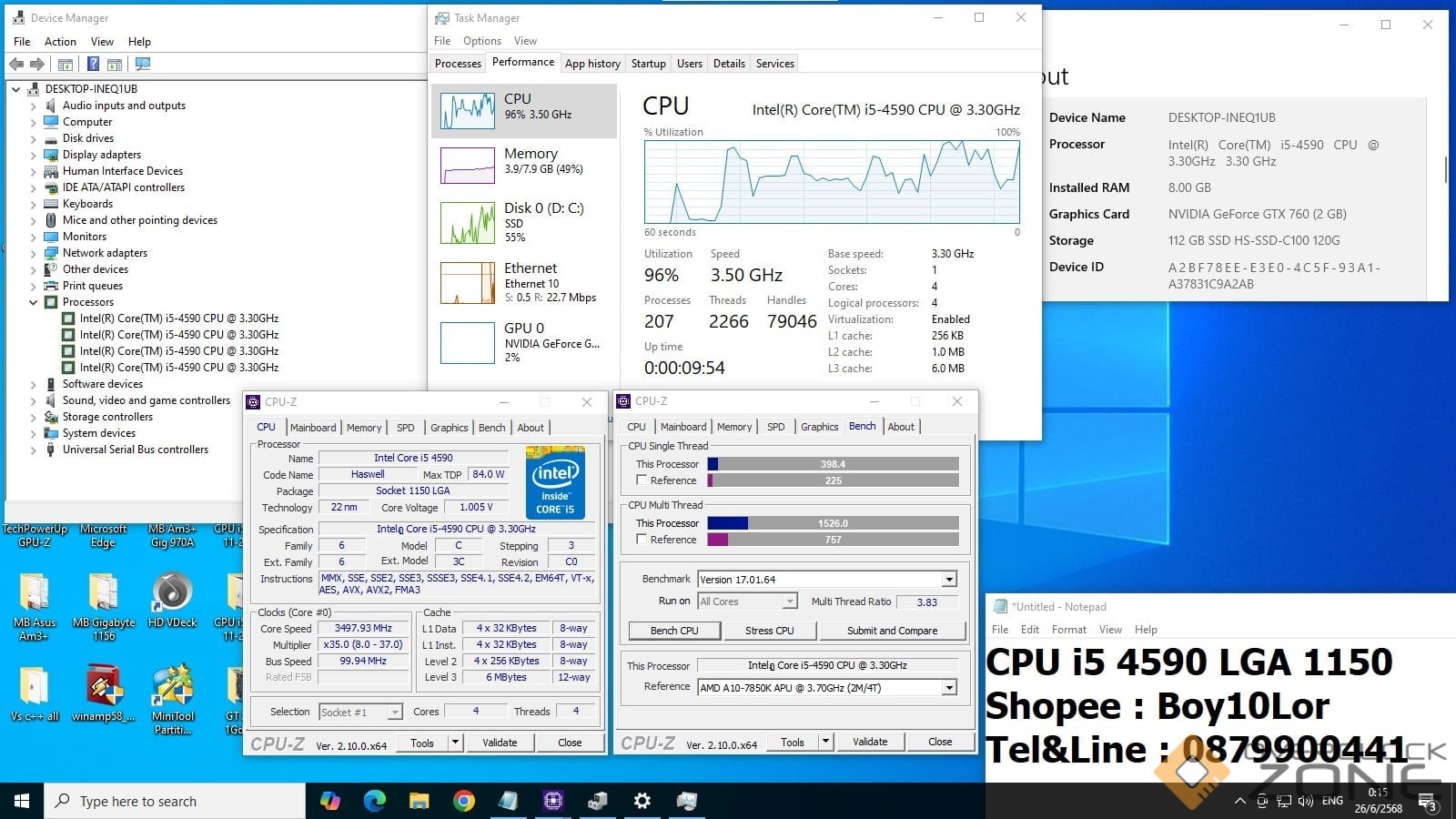Click the Close button in CPU-Z Bench window
This screenshot has width=1456, height=819.
point(940,742)
